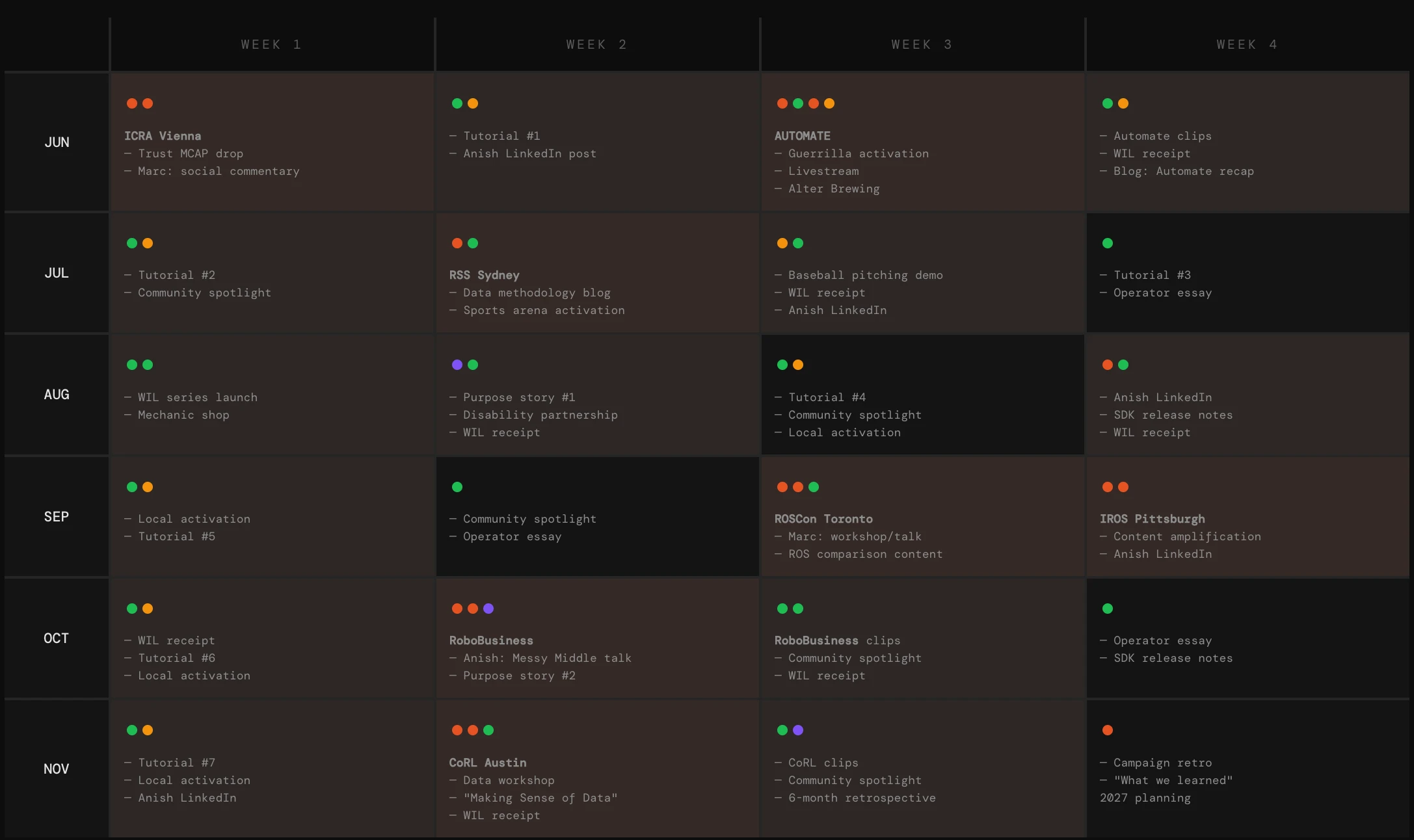The height and width of the screenshot is (840, 1414).
Task: Select the SEP row label
Action: coord(57,516)
